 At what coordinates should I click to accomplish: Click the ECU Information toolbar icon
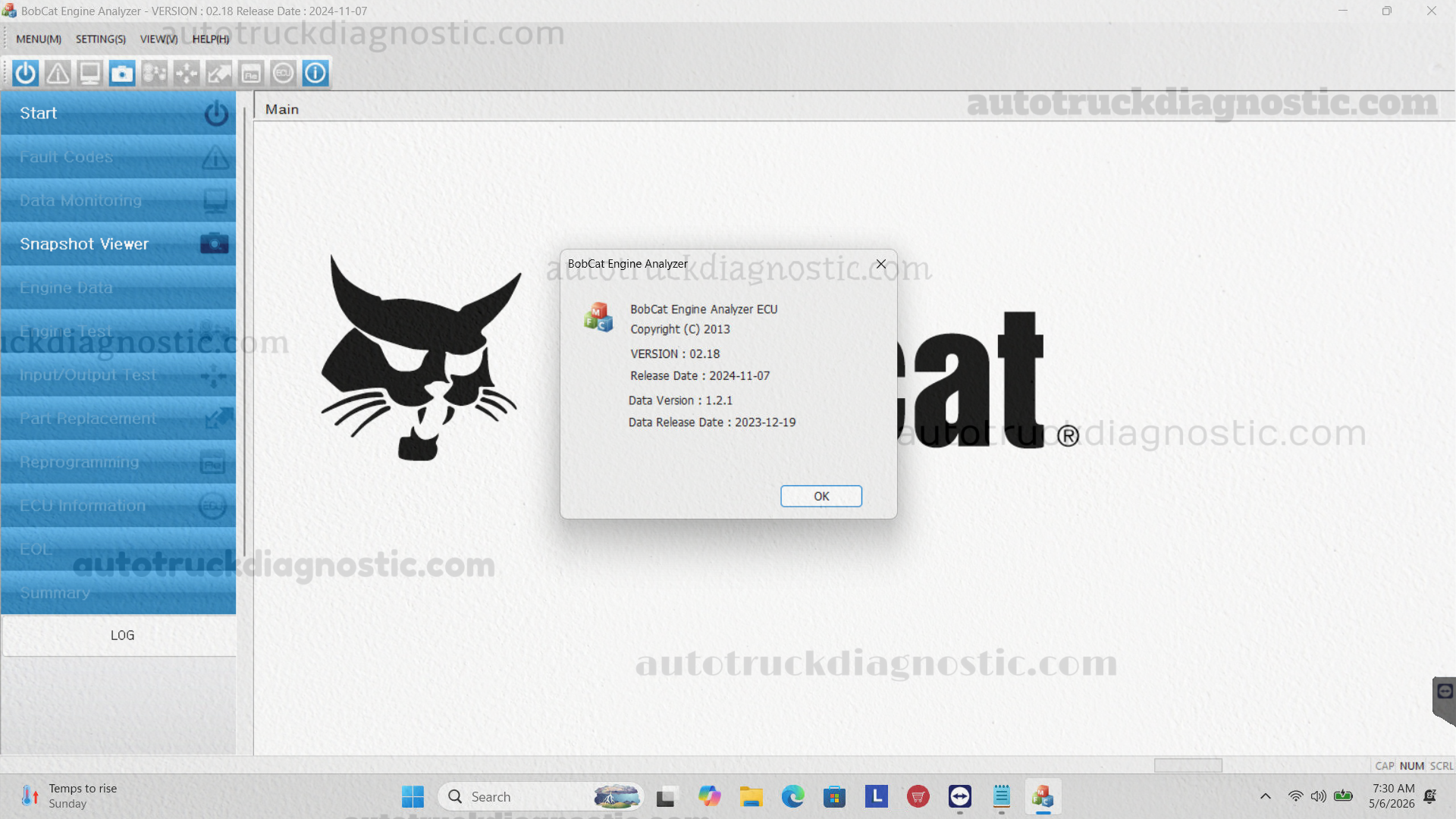(x=283, y=73)
